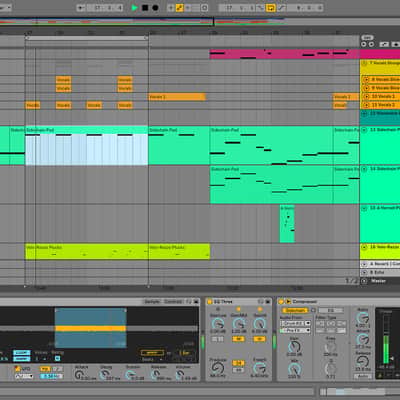Adjust the GainLow knob on EQ Three
This screenshot has height=400, width=400.
[218, 323]
